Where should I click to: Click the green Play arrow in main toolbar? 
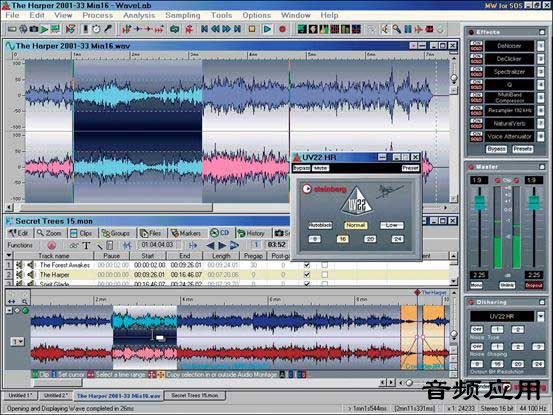click(x=44, y=29)
